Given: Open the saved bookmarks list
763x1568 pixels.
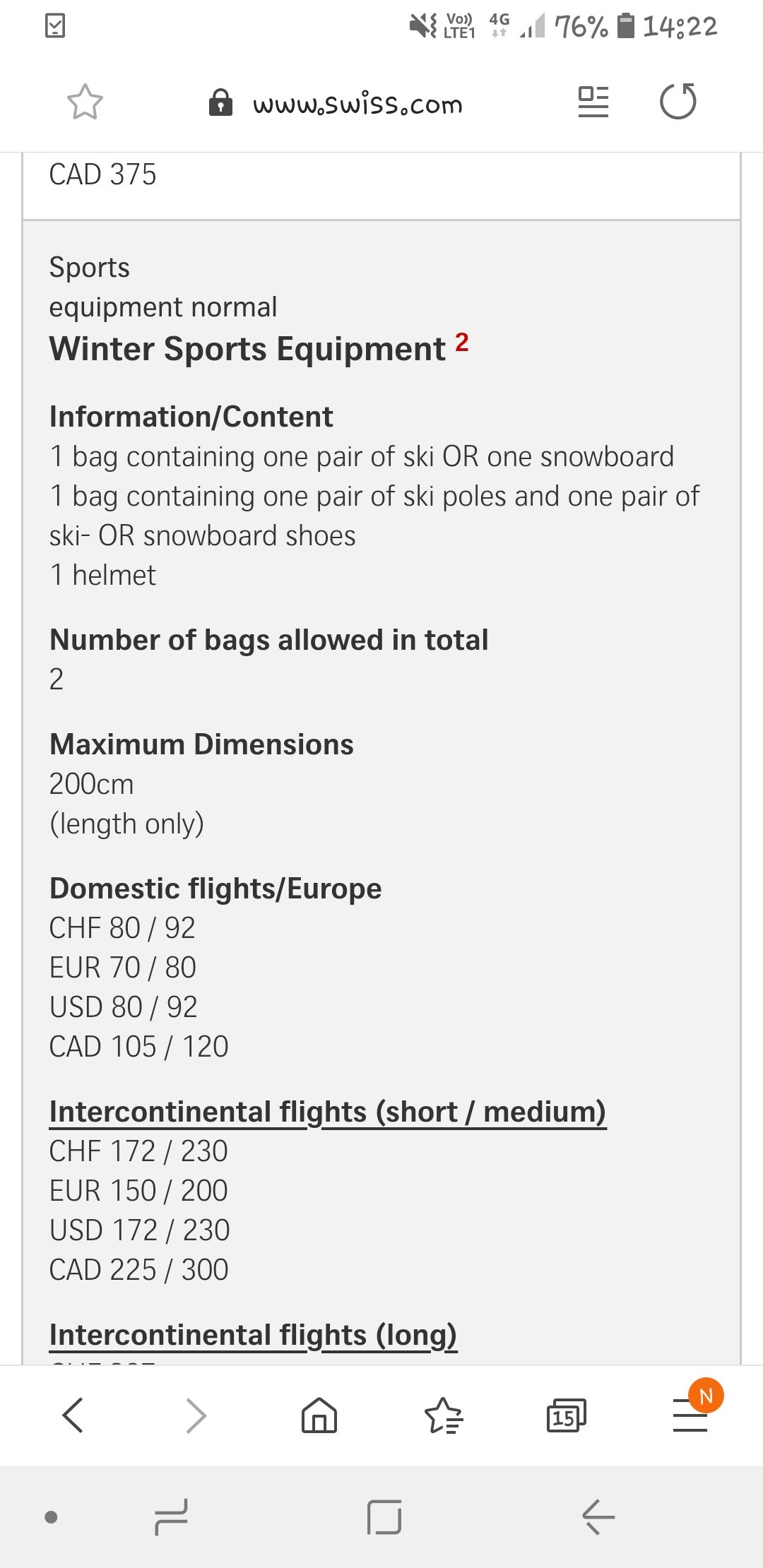Looking at the screenshot, I should pyautogui.click(x=443, y=1415).
